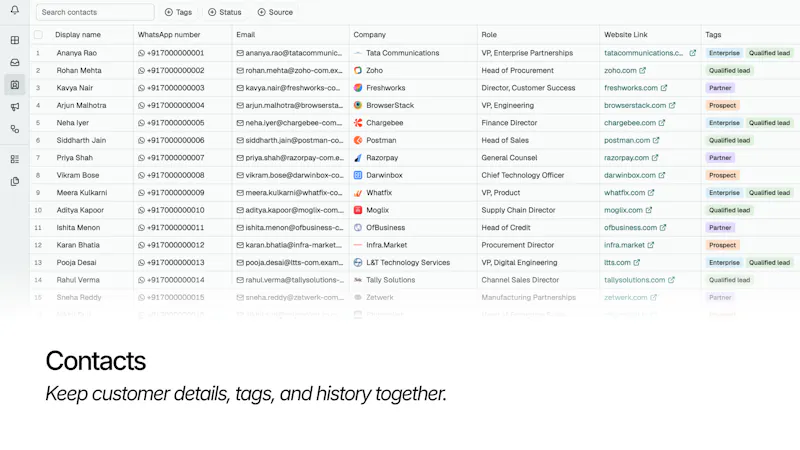Click phone number +917000000008
800x450 pixels.
coord(176,175)
